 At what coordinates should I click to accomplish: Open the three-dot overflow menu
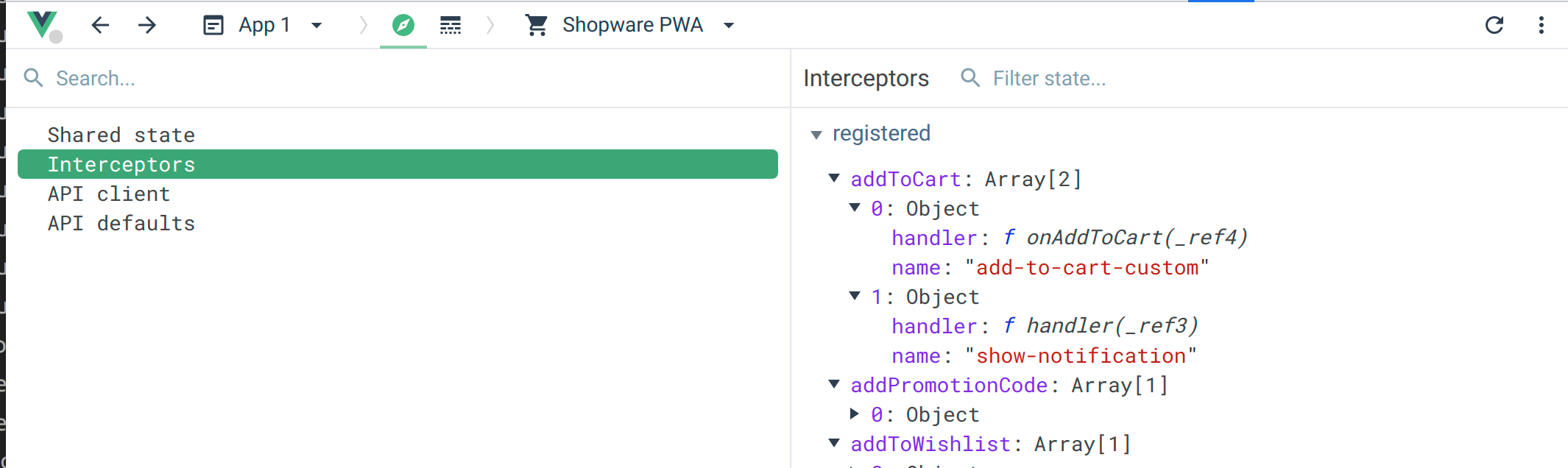pos(1541,25)
